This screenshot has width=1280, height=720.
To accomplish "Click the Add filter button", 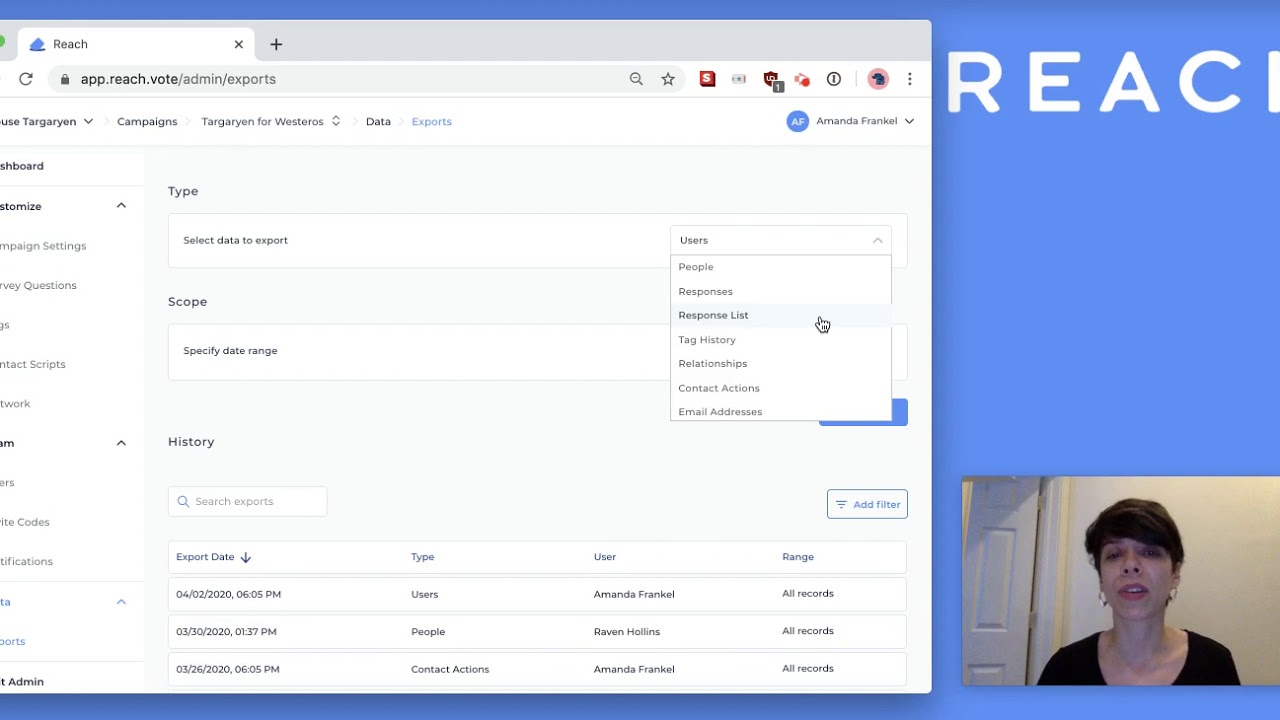I will [x=867, y=504].
